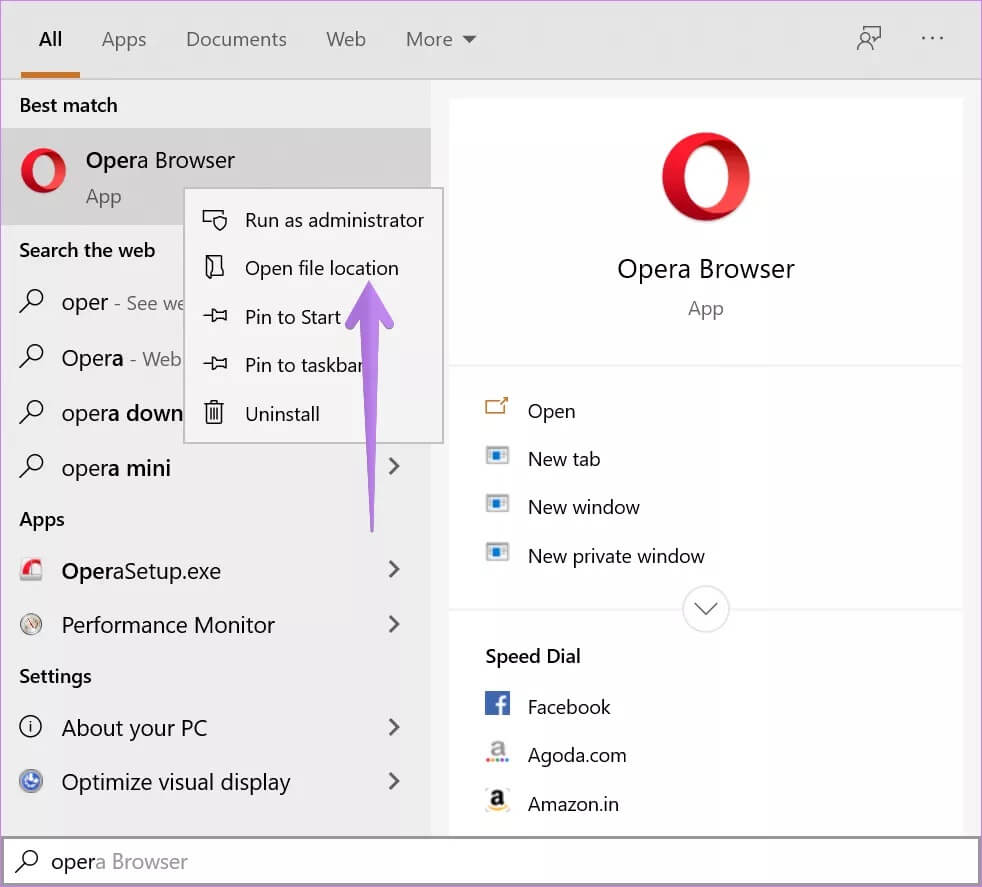Expand the Optimize visual display arrow
Image resolution: width=982 pixels, height=887 pixels.
coord(393,781)
